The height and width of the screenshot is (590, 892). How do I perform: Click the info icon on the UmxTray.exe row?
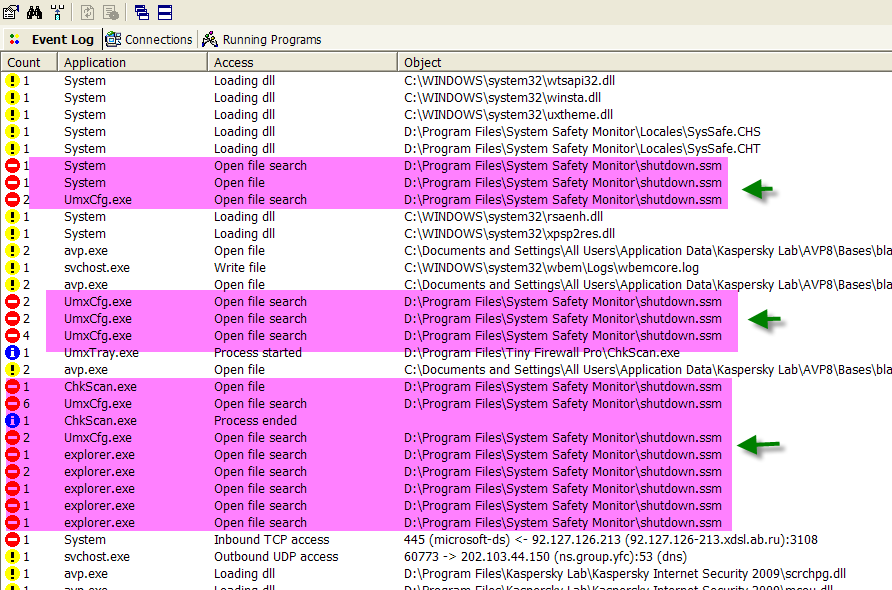coord(12,353)
